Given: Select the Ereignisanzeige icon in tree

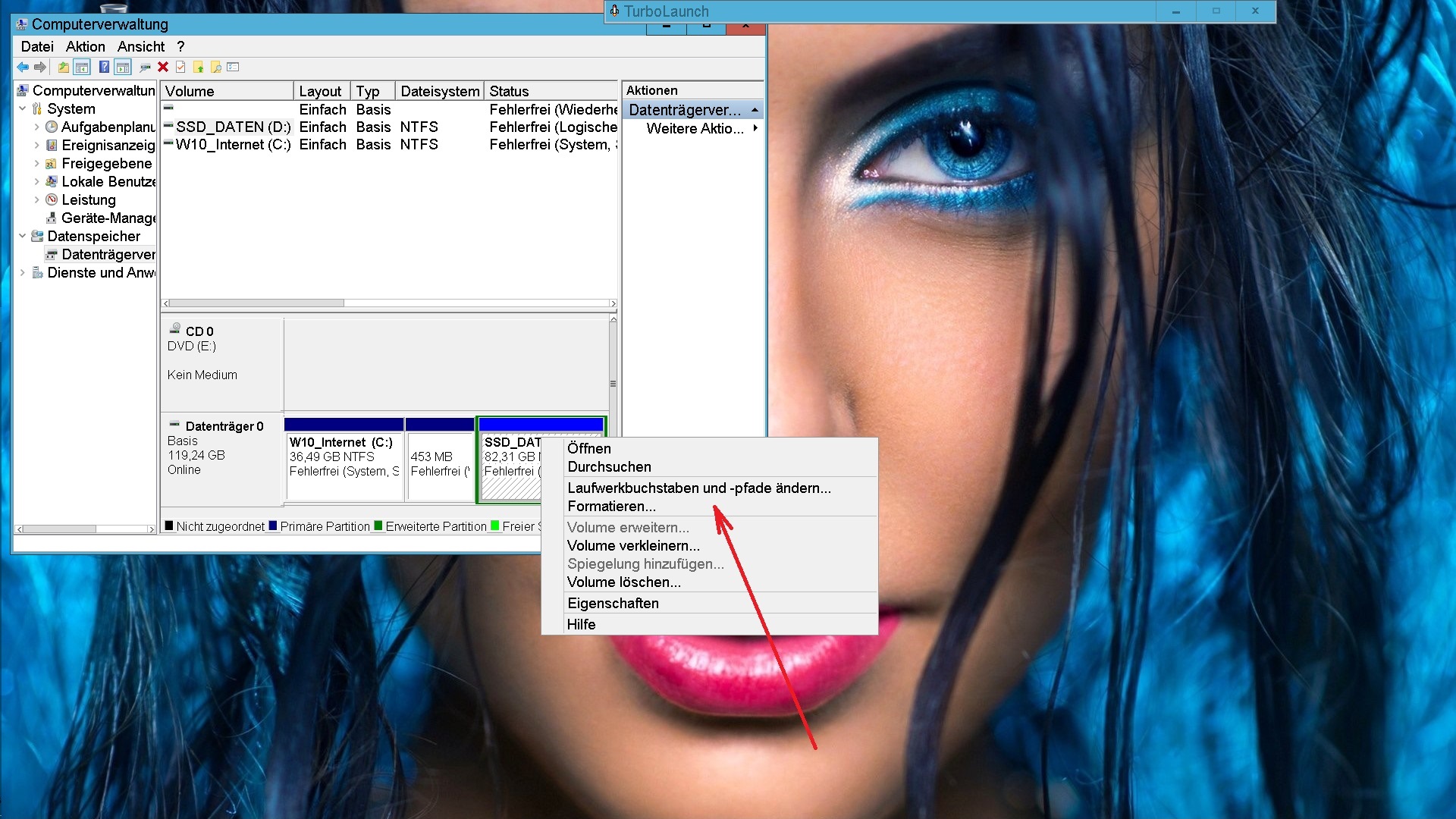Looking at the screenshot, I should point(52,146).
